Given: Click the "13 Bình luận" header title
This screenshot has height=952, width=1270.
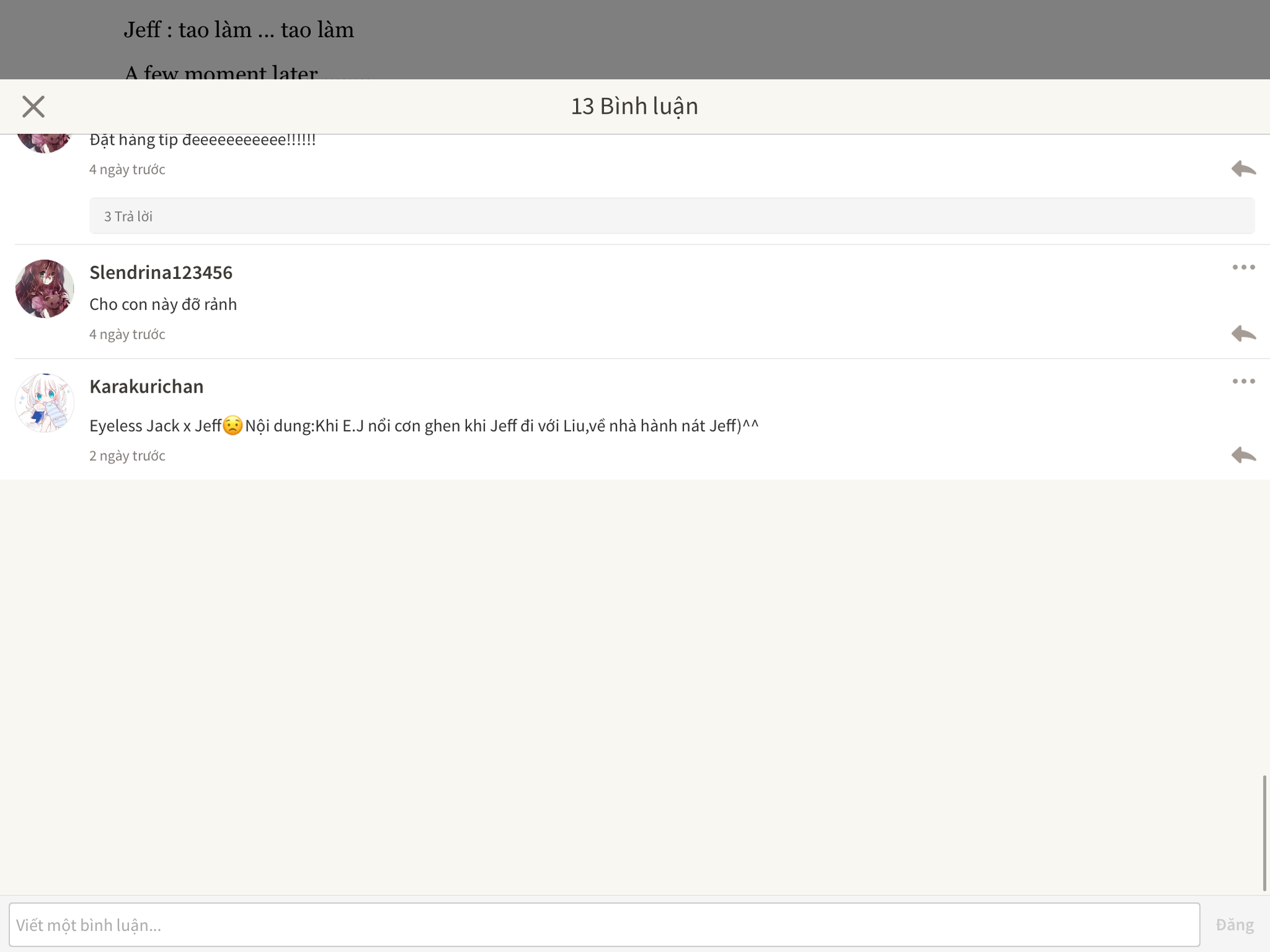Looking at the screenshot, I should [634, 106].
